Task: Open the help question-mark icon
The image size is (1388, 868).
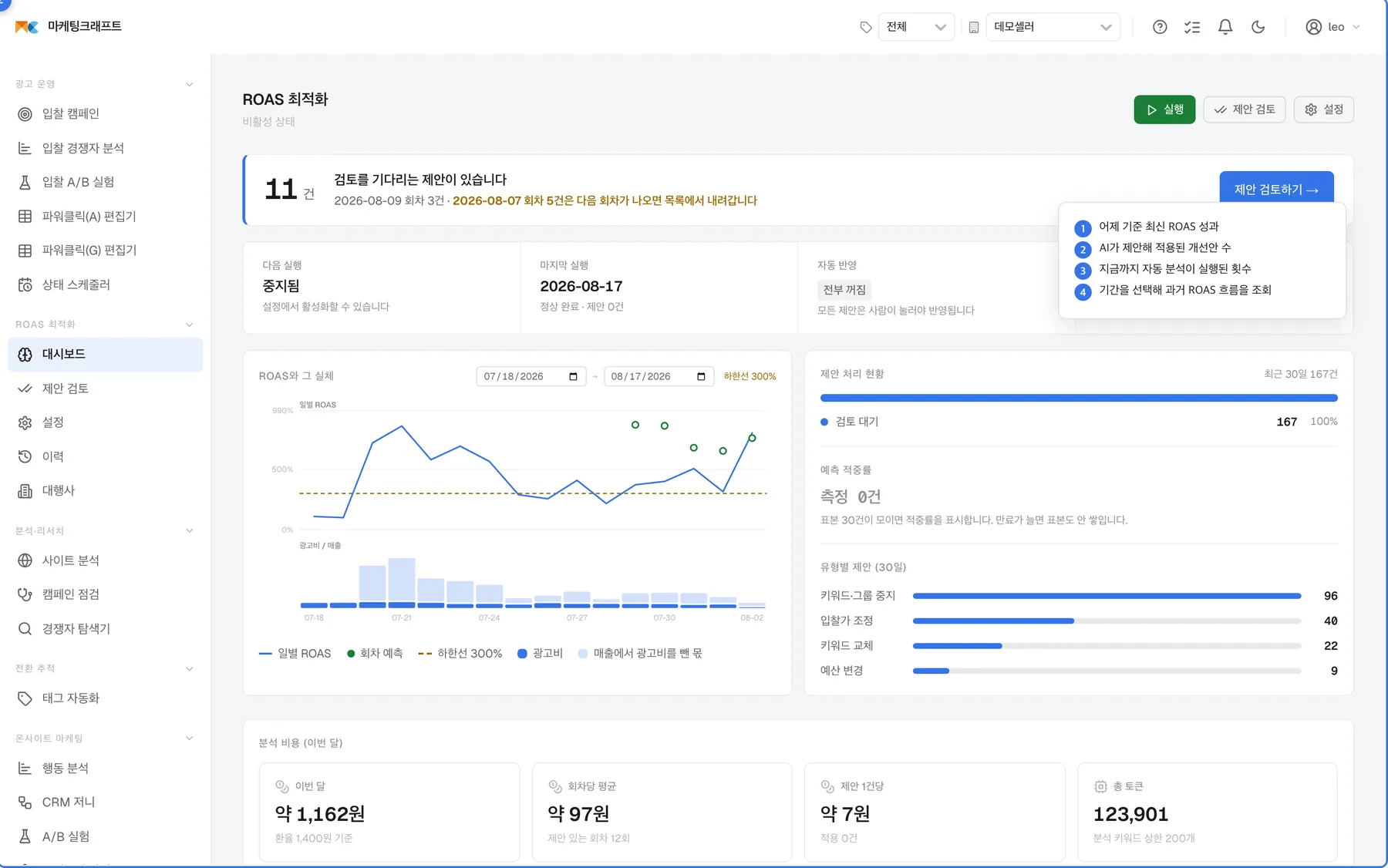Action: tap(1160, 27)
